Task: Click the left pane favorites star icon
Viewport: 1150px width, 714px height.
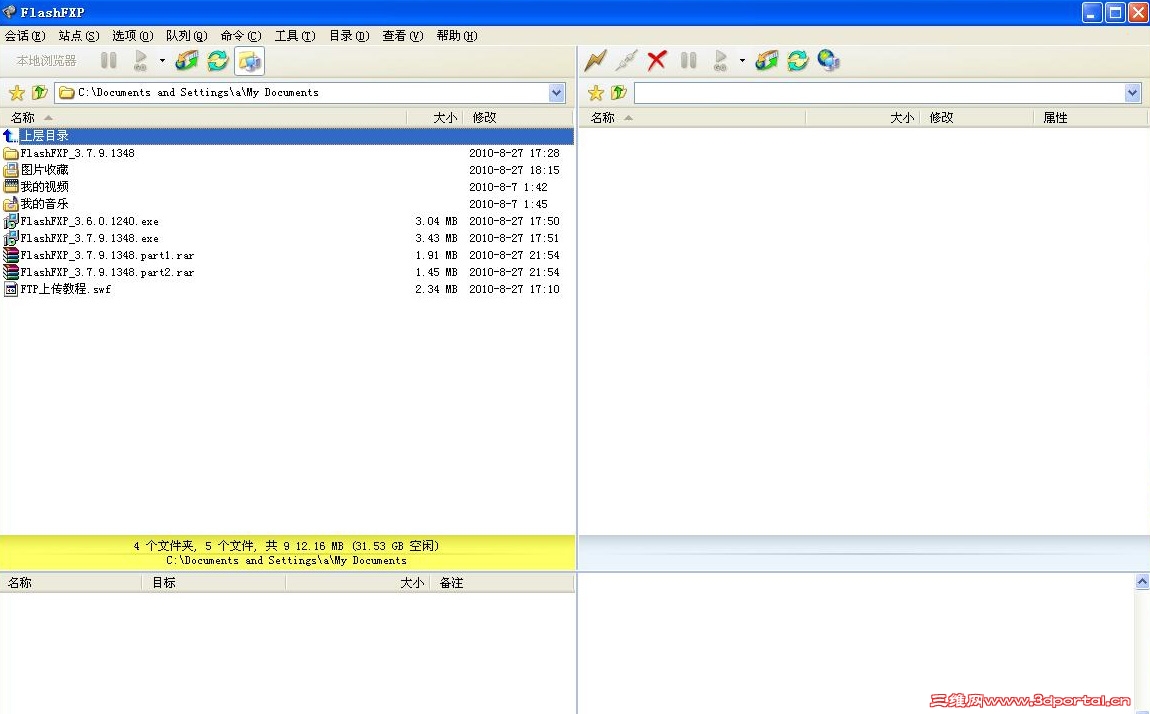Action: 16,92
